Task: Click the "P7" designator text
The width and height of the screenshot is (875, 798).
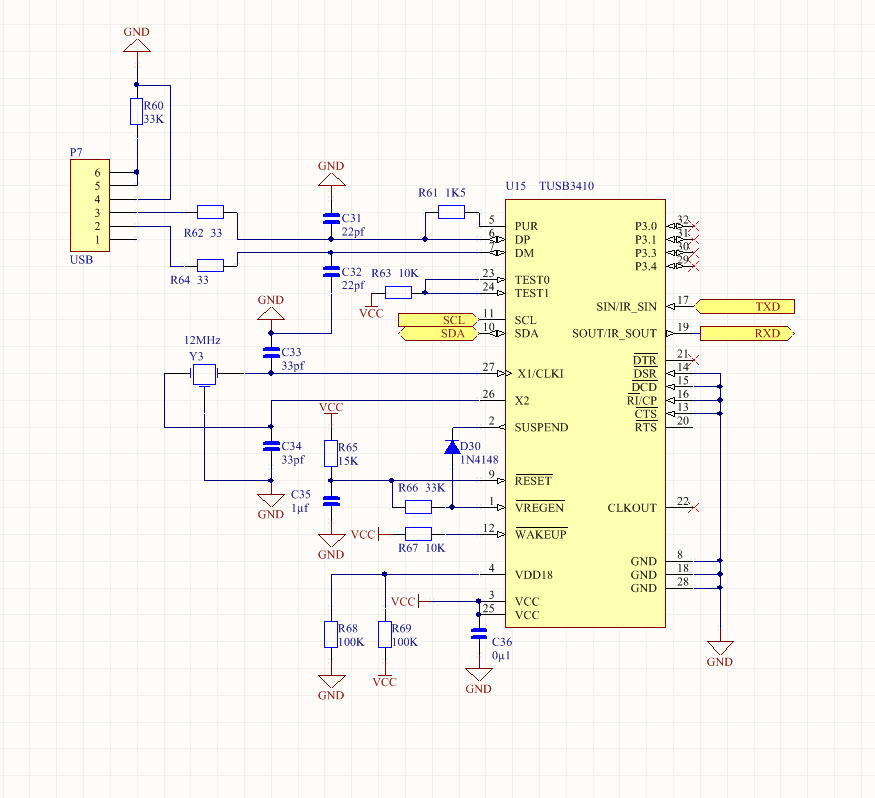Action: [76, 152]
